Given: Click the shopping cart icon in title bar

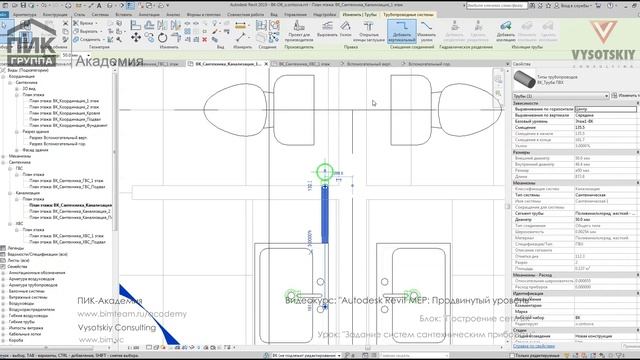Looking at the screenshot, I should click(598, 6).
